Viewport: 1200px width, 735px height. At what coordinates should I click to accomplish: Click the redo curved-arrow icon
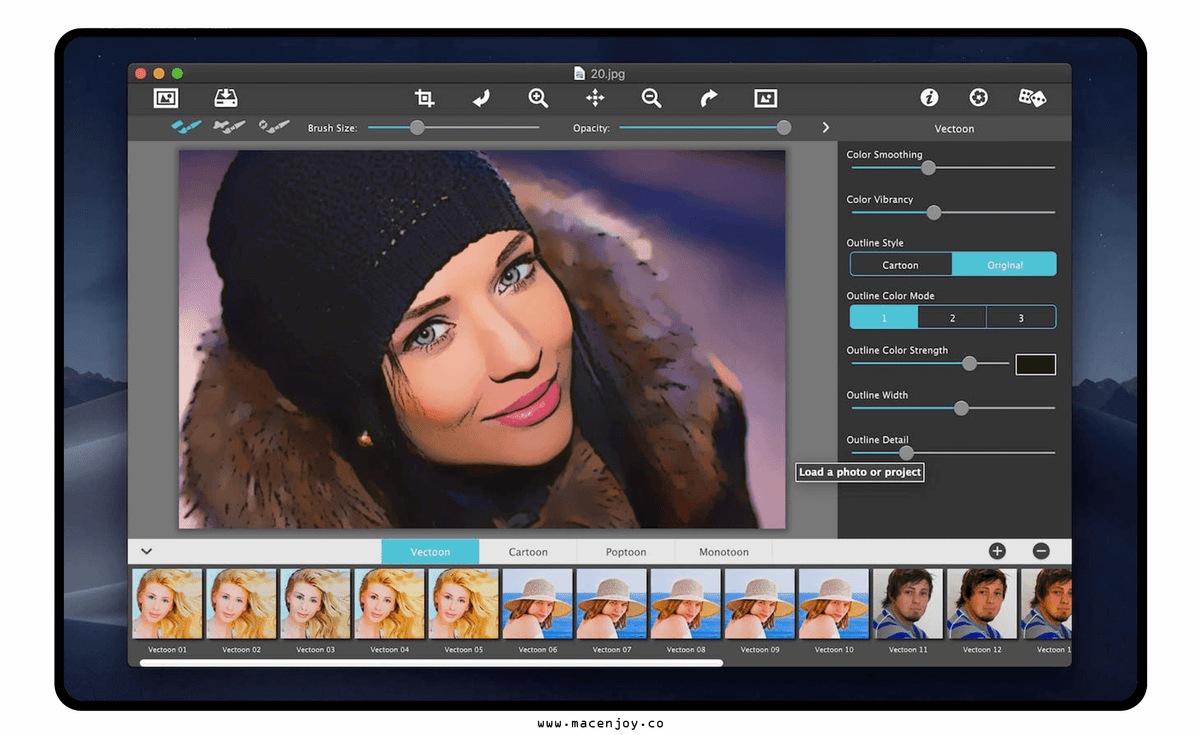(709, 97)
